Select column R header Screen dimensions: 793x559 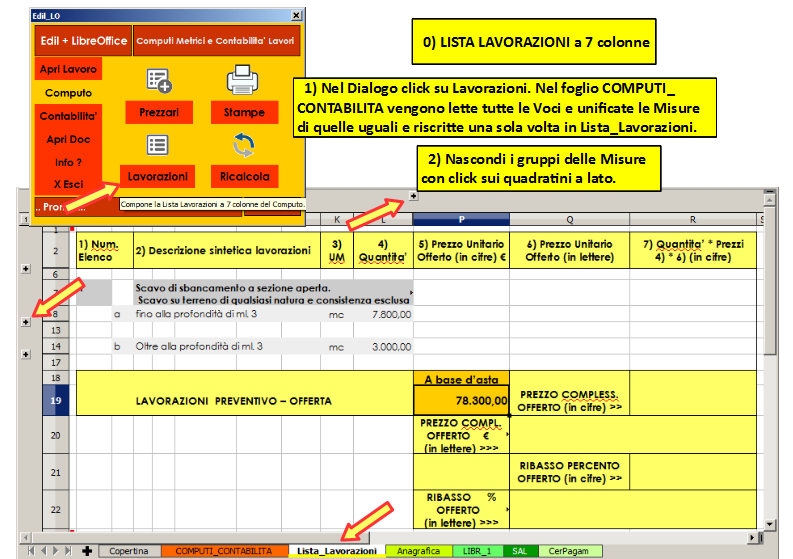[x=693, y=220]
